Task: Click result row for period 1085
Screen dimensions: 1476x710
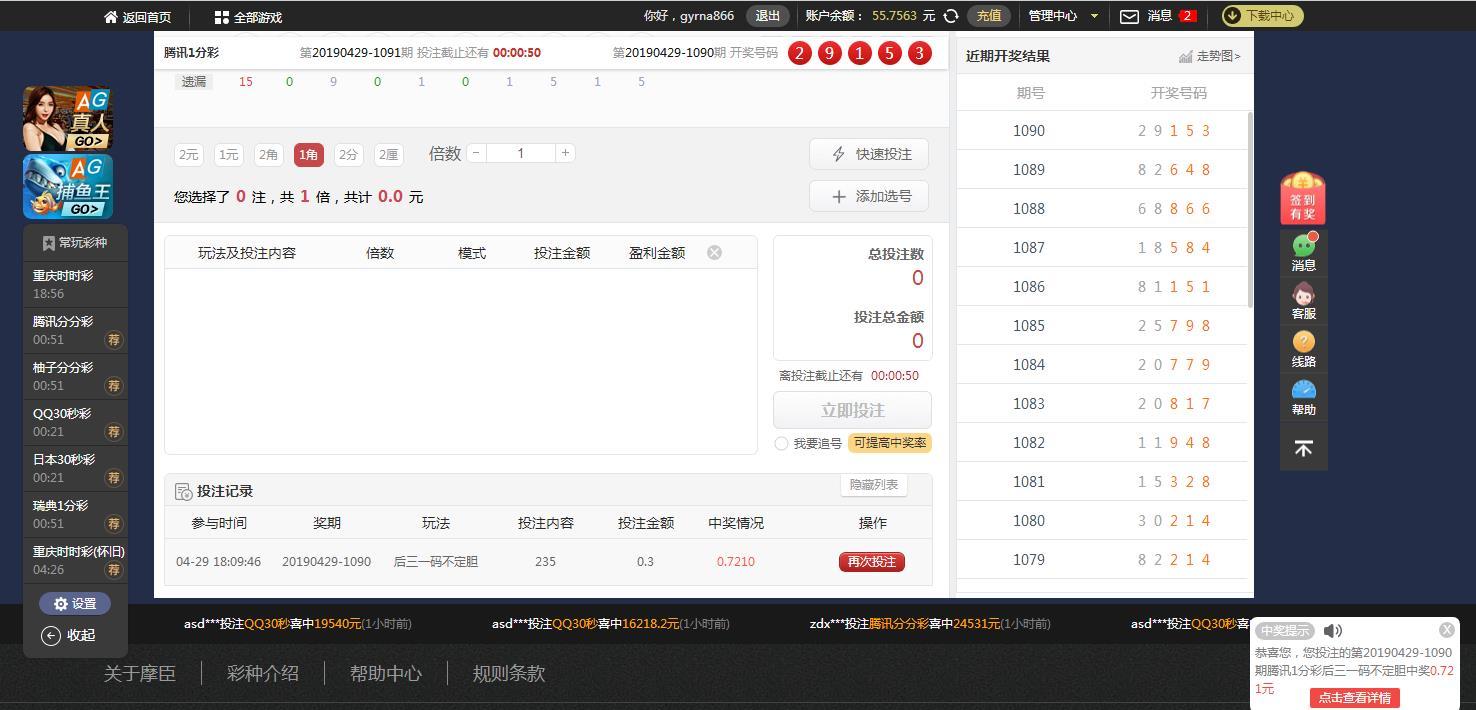Action: (x=1102, y=326)
